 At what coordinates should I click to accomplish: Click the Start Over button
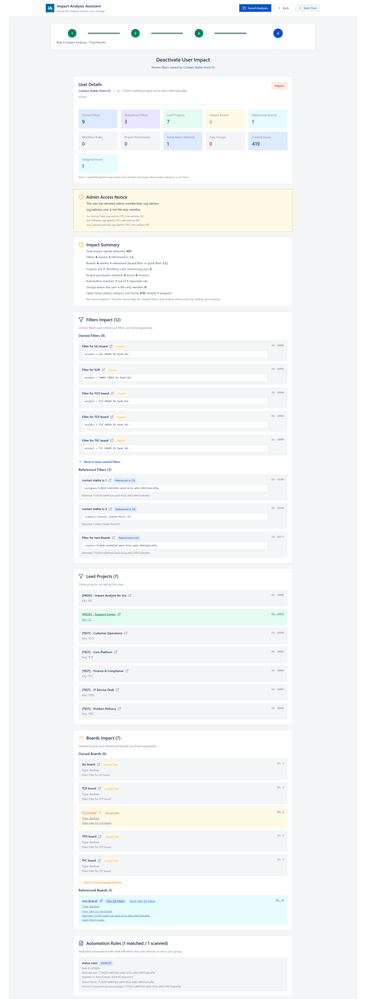point(308,8)
